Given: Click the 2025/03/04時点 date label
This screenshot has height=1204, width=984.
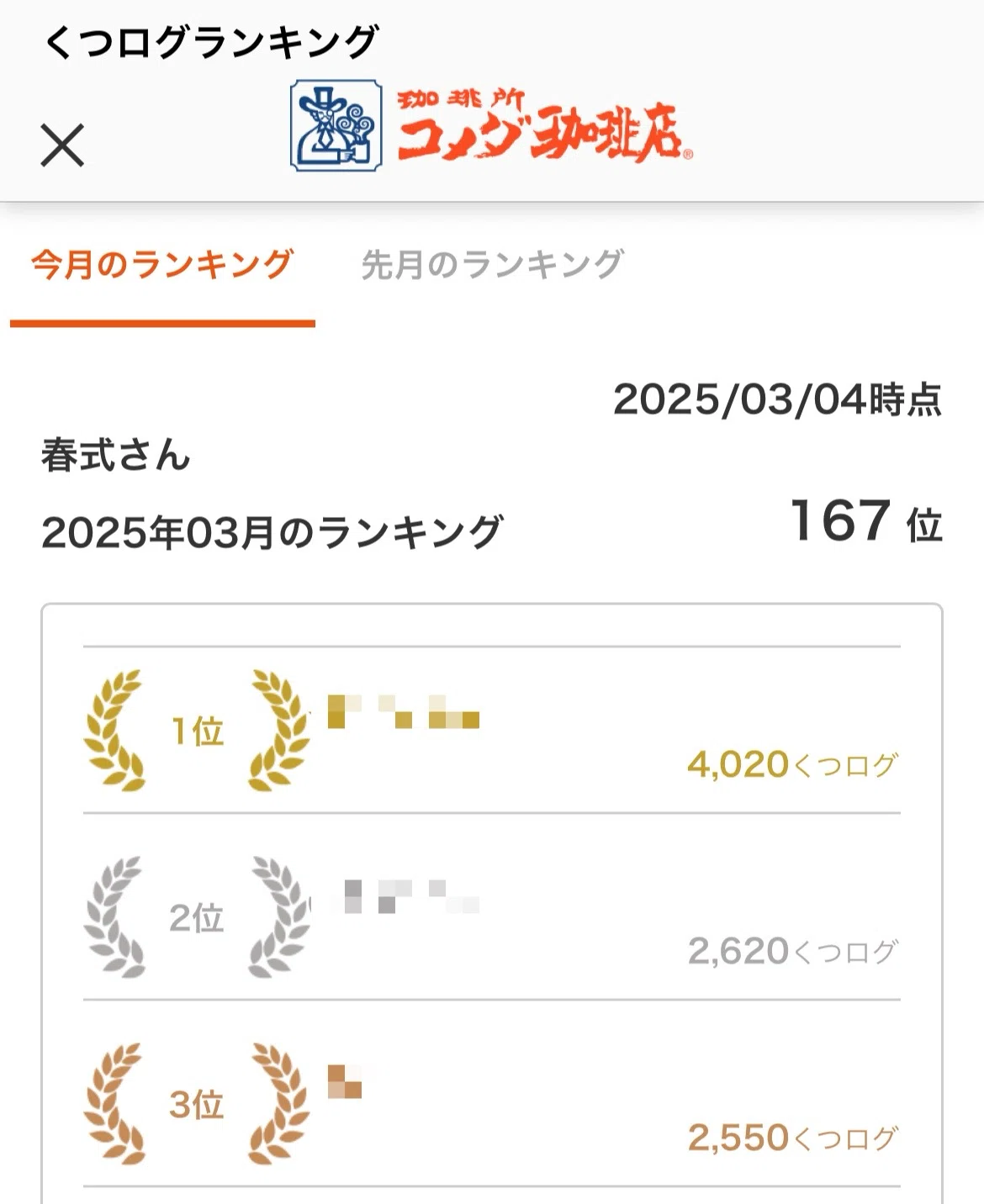Looking at the screenshot, I should point(778,399).
